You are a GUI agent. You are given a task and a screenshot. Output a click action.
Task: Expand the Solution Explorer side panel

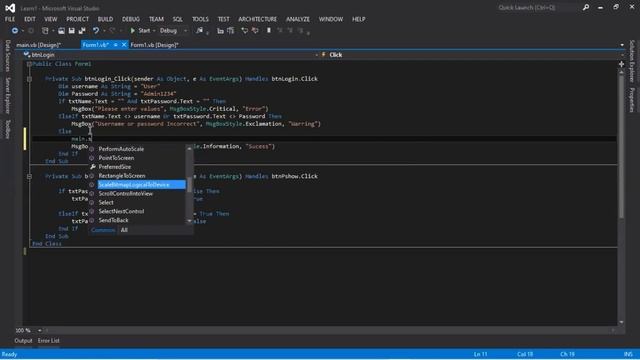tap(632, 61)
